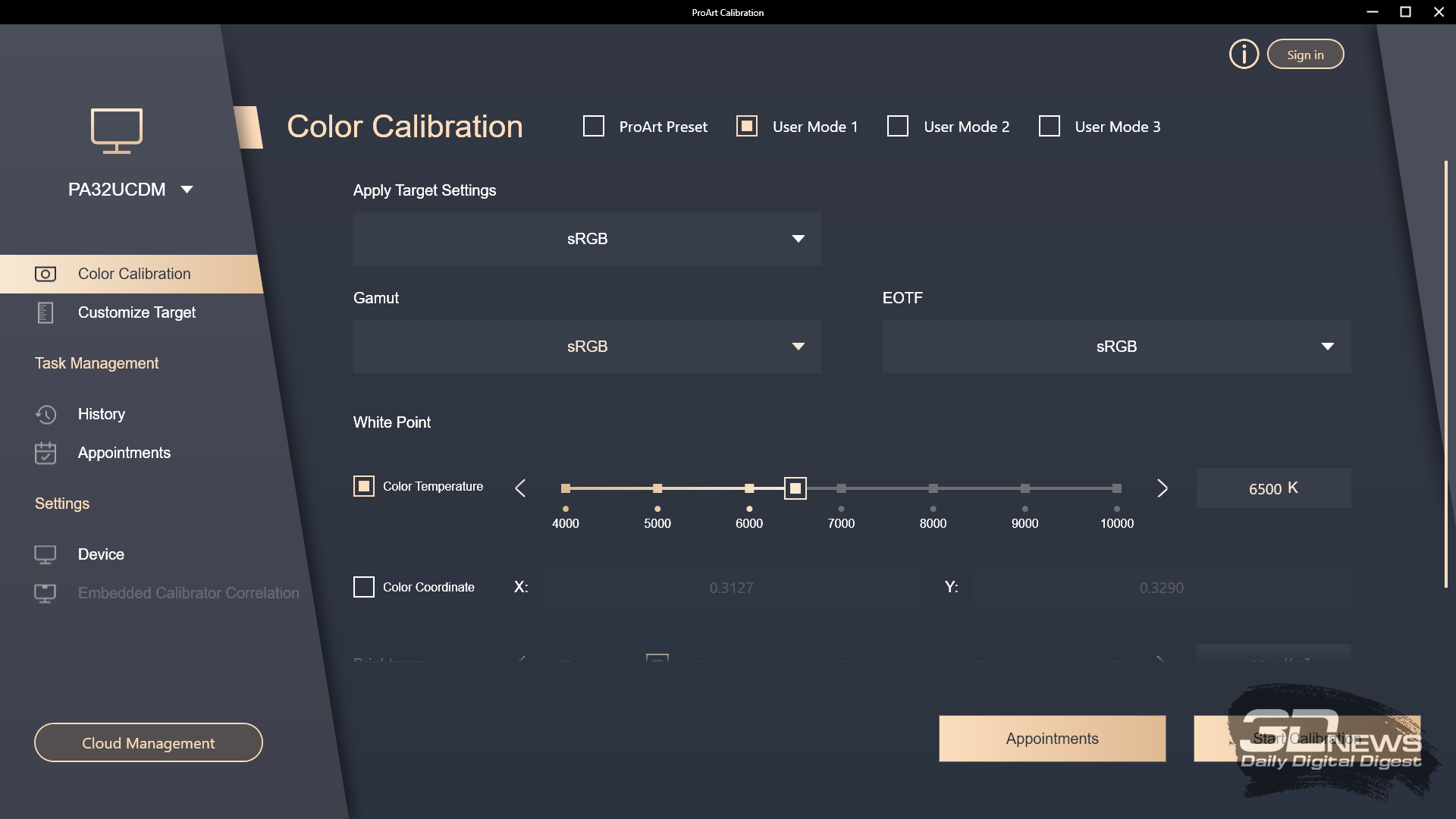Screen dimensions: 1456x819
Task: Click the color temperature slider handle at 6500
Action: (795, 488)
